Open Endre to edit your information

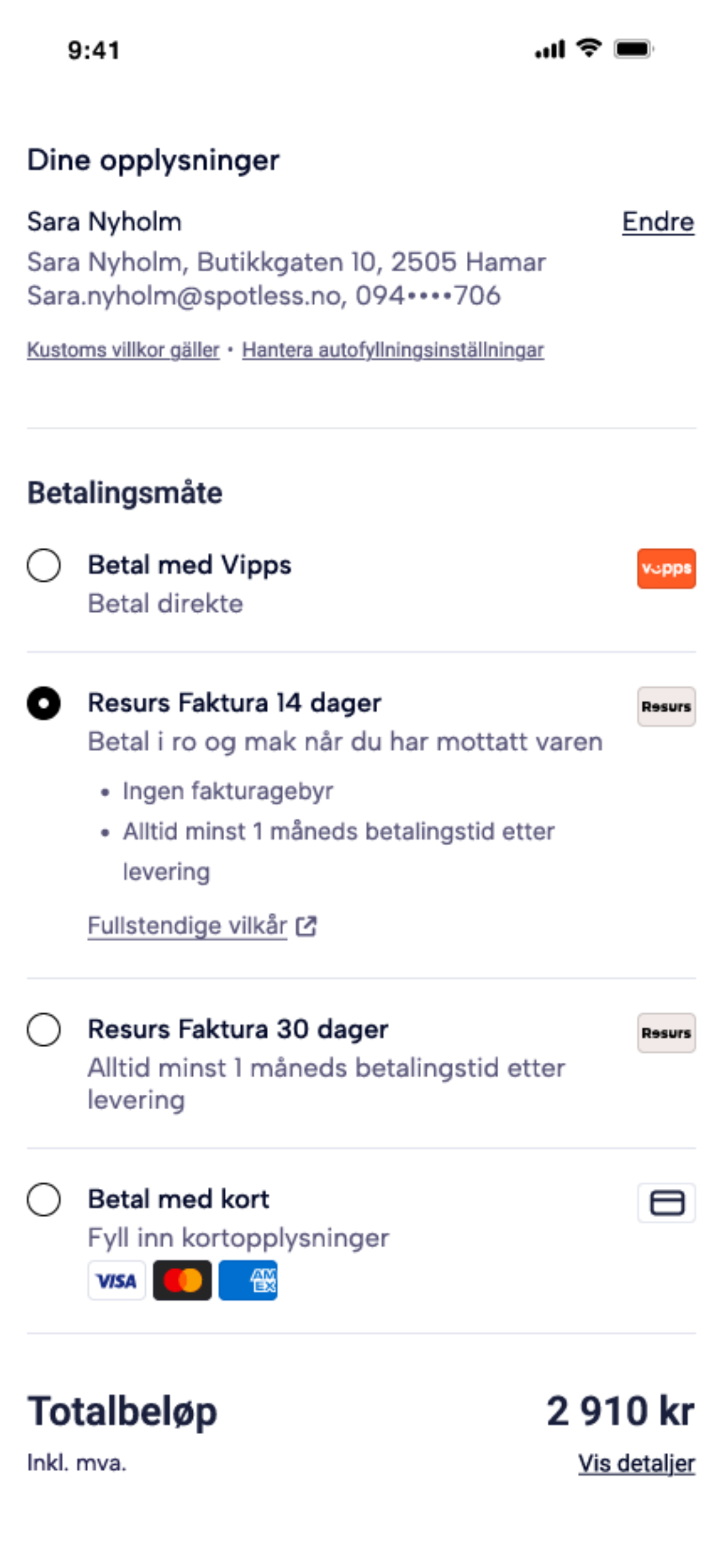[658, 222]
